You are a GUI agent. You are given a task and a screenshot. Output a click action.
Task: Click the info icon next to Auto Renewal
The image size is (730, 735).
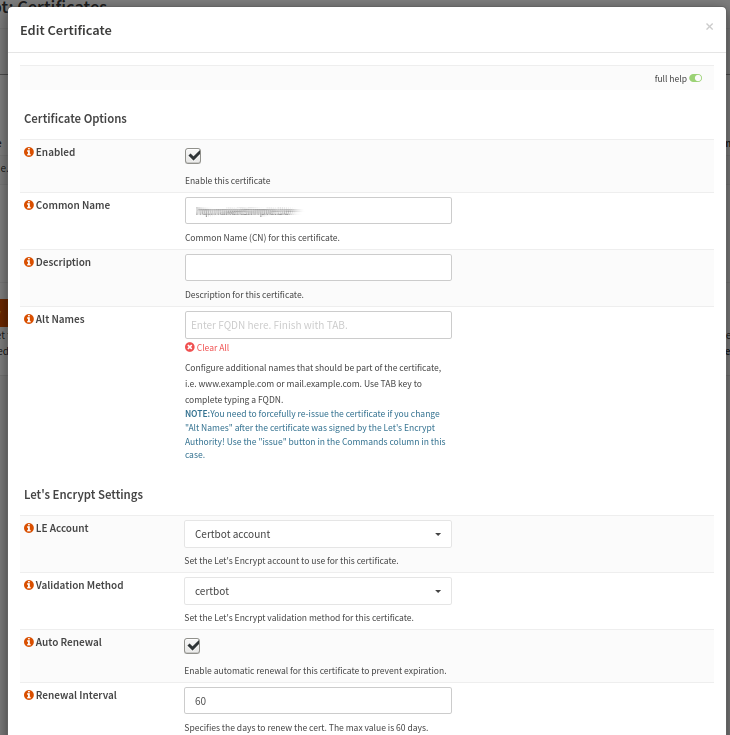pos(29,642)
